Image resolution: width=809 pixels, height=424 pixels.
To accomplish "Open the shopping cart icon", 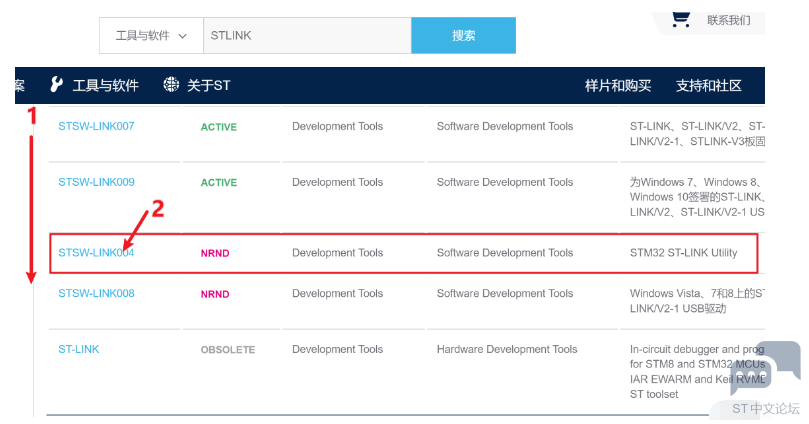I will (681, 20).
